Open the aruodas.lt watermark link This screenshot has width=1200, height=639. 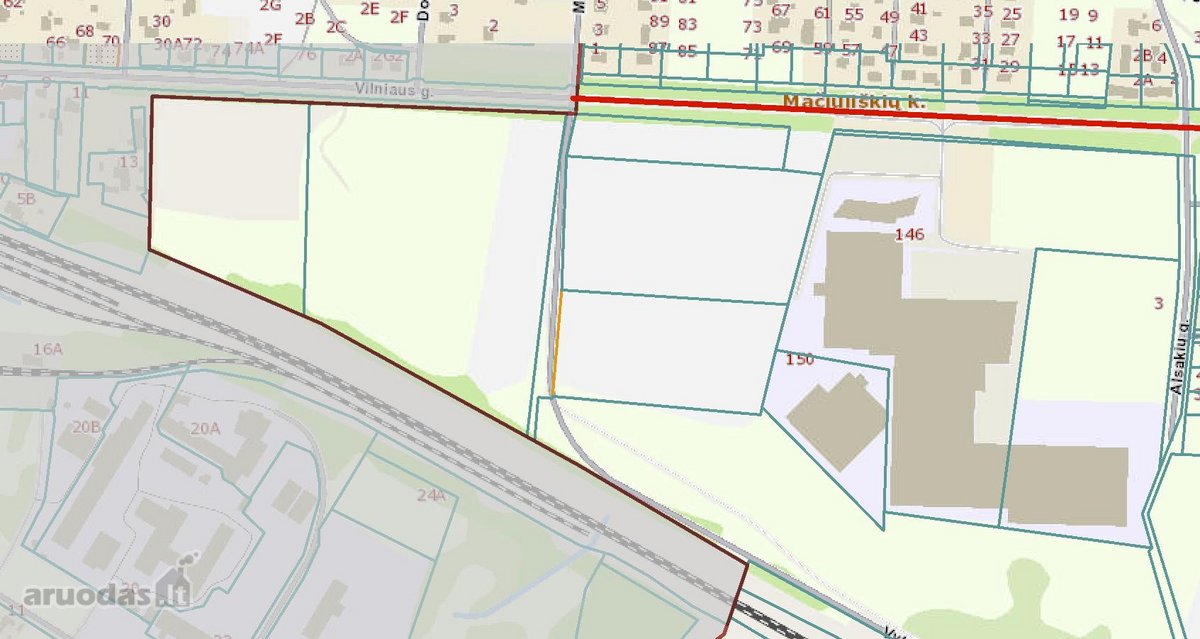[x=105, y=596]
